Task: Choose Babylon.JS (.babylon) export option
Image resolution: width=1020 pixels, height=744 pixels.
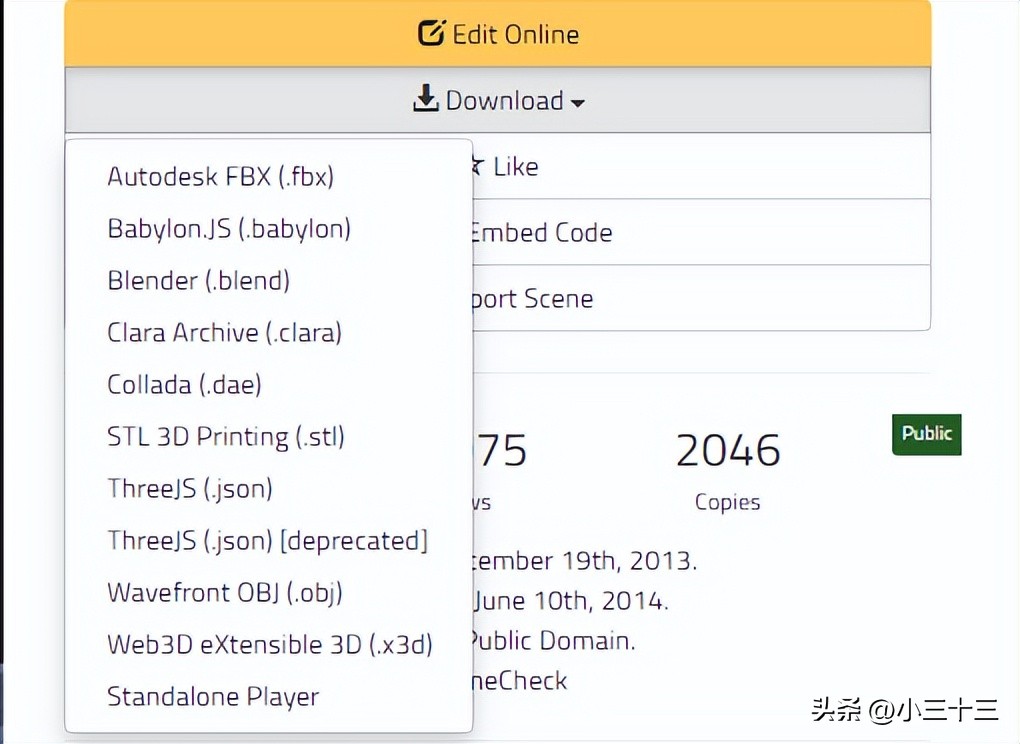Action: (229, 228)
